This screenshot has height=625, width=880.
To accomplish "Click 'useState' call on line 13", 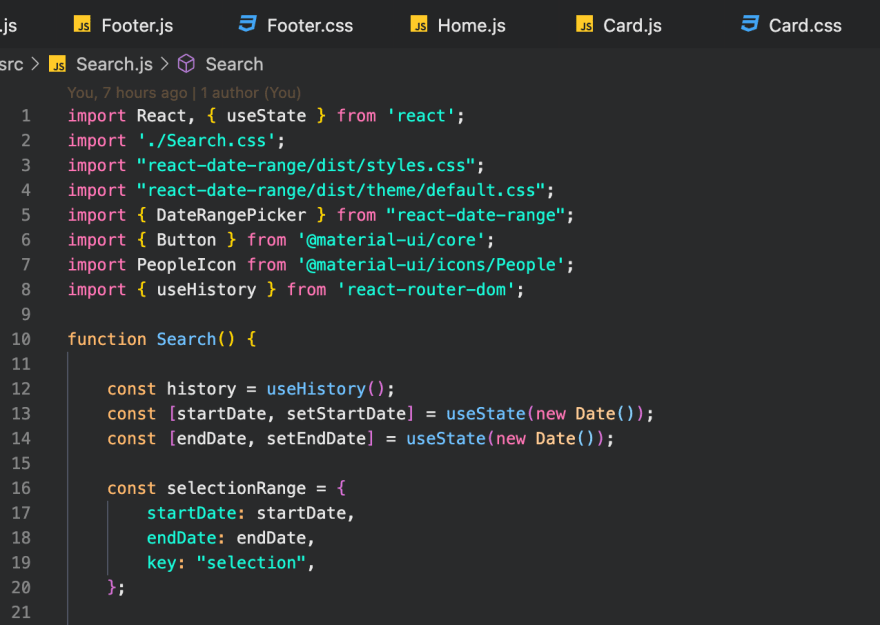I will click(486, 413).
